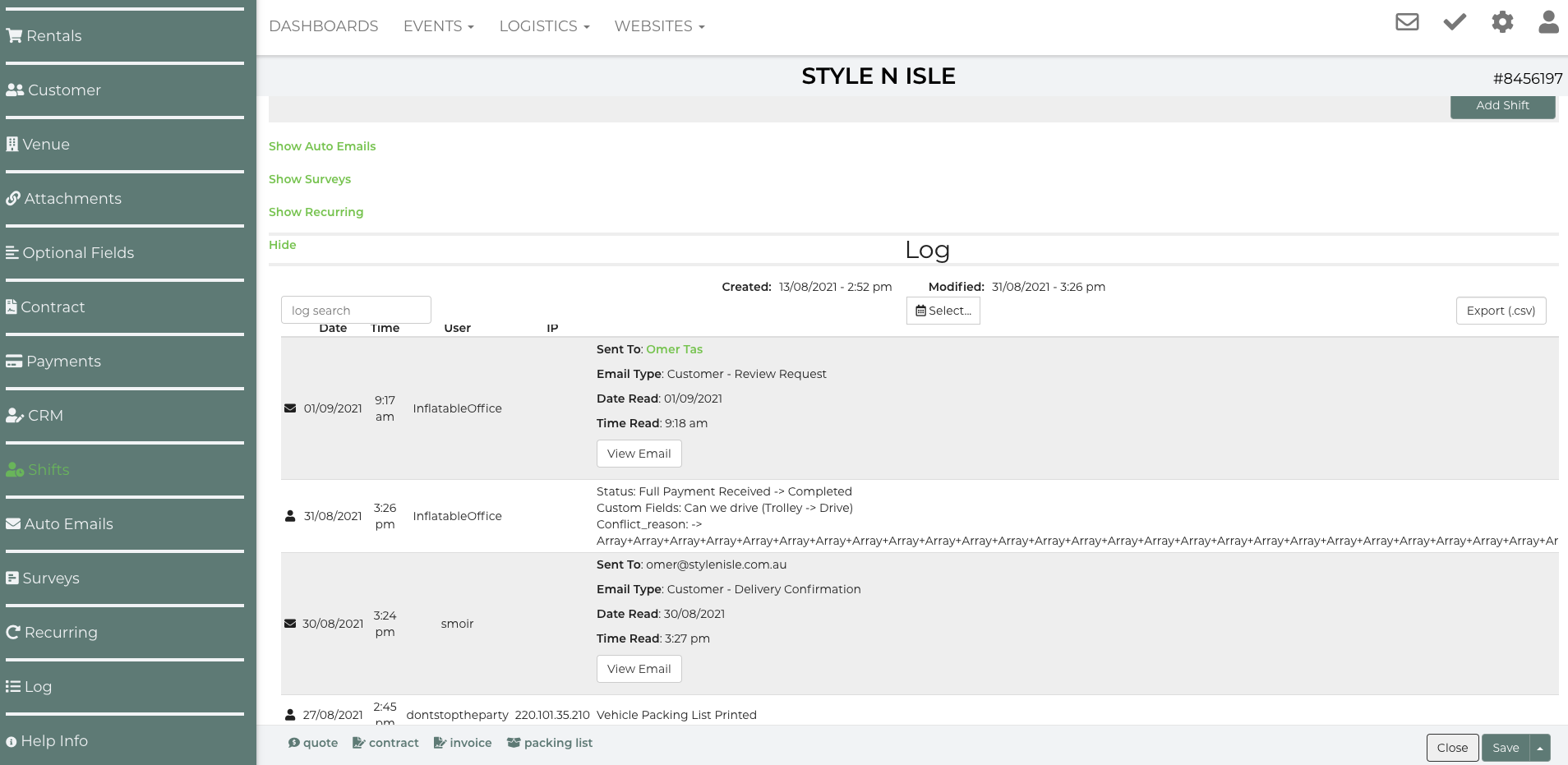Toggle Show Surveys section
The height and width of the screenshot is (765, 1568).
(310, 179)
